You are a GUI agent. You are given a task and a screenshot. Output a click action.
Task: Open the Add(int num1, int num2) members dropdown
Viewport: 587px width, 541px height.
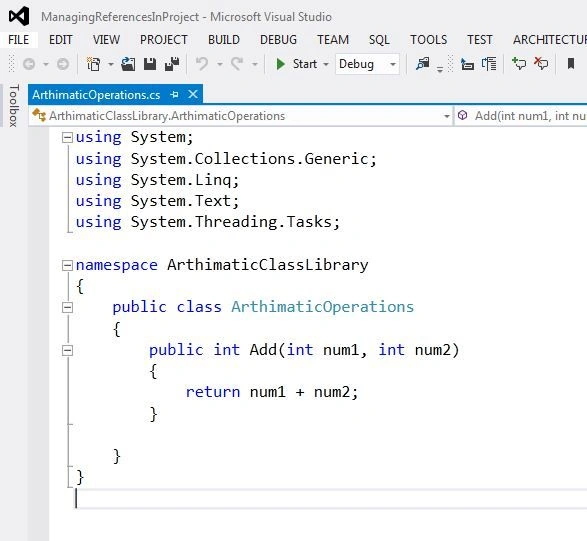point(521,116)
